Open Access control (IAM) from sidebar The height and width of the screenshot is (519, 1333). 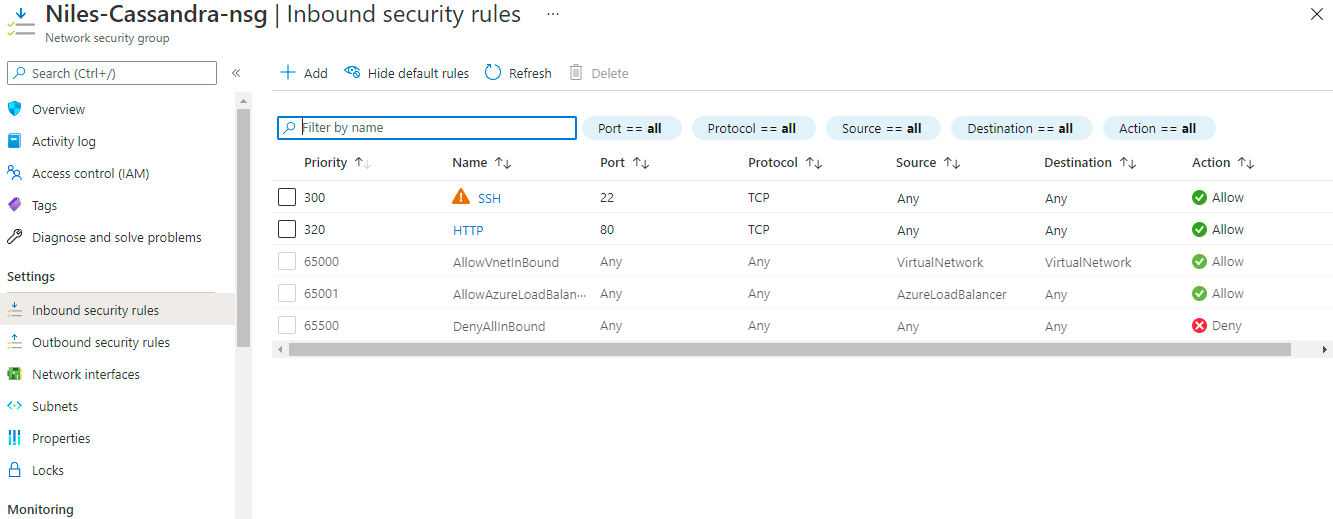tap(90, 173)
